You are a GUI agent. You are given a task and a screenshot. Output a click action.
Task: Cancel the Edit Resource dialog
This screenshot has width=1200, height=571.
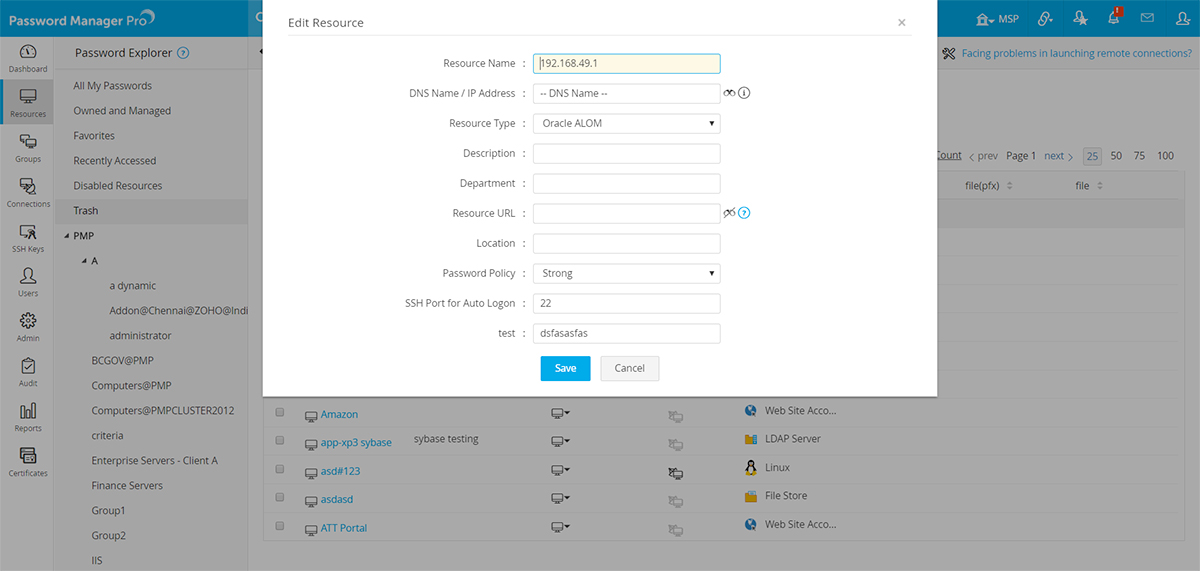tap(629, 368)
